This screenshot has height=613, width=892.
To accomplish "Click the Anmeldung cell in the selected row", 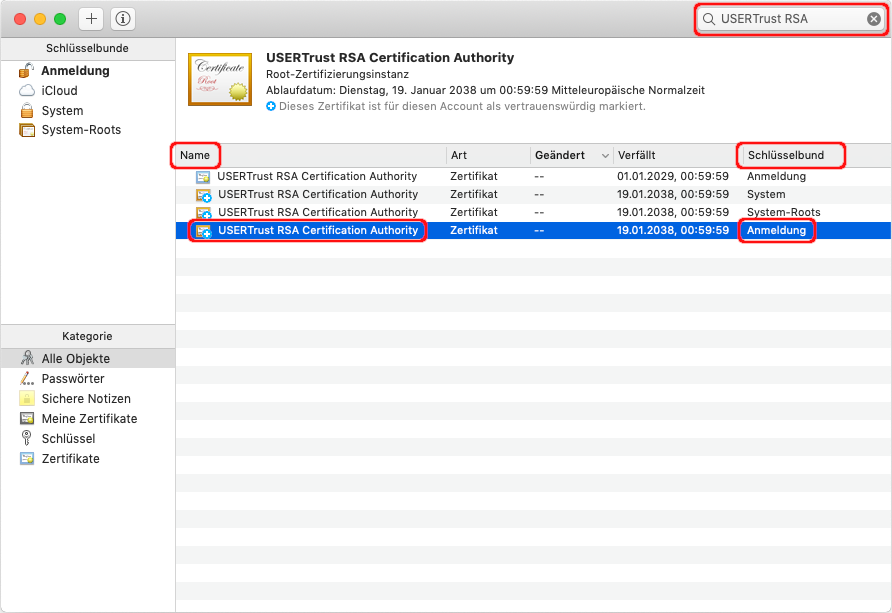I will pyautogui.click(x=776, y=230).
